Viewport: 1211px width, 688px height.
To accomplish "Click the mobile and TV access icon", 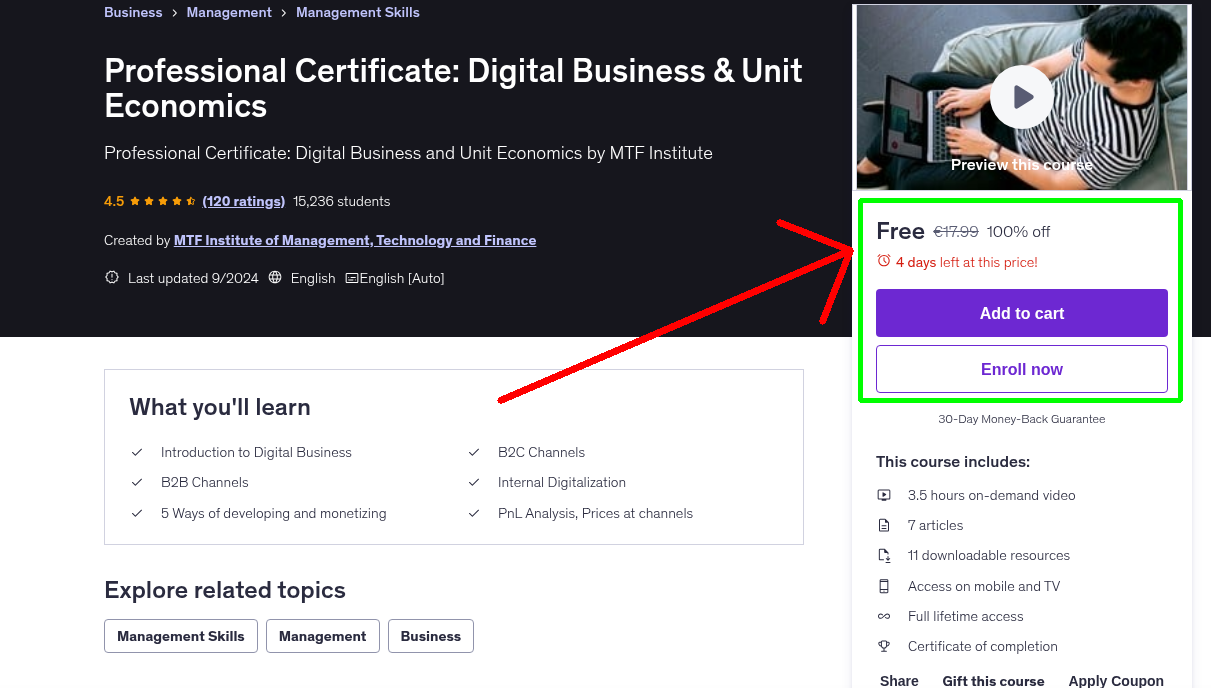I will click(x=884, y=586).
